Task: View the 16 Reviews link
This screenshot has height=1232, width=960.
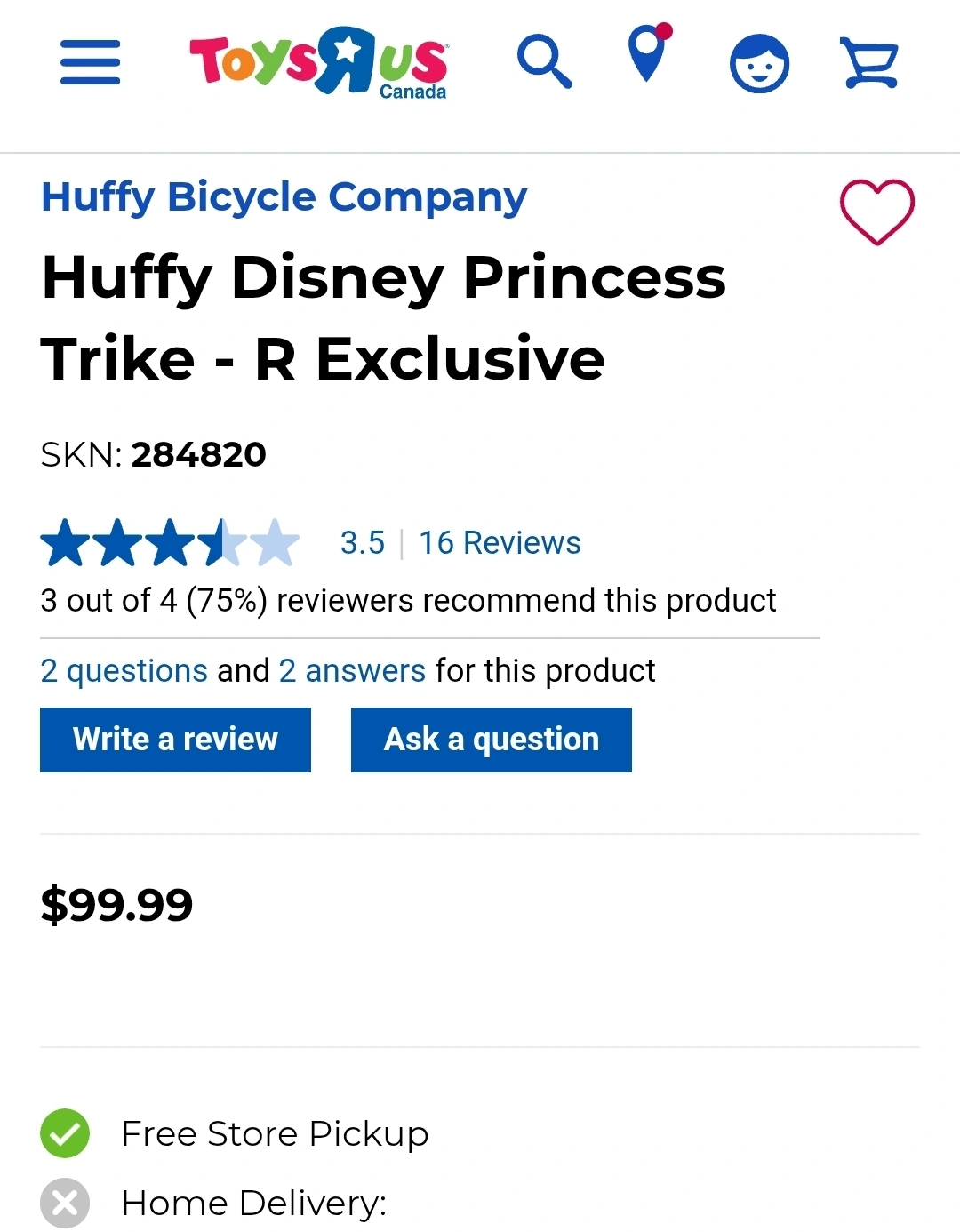Action: click(500, 542)
